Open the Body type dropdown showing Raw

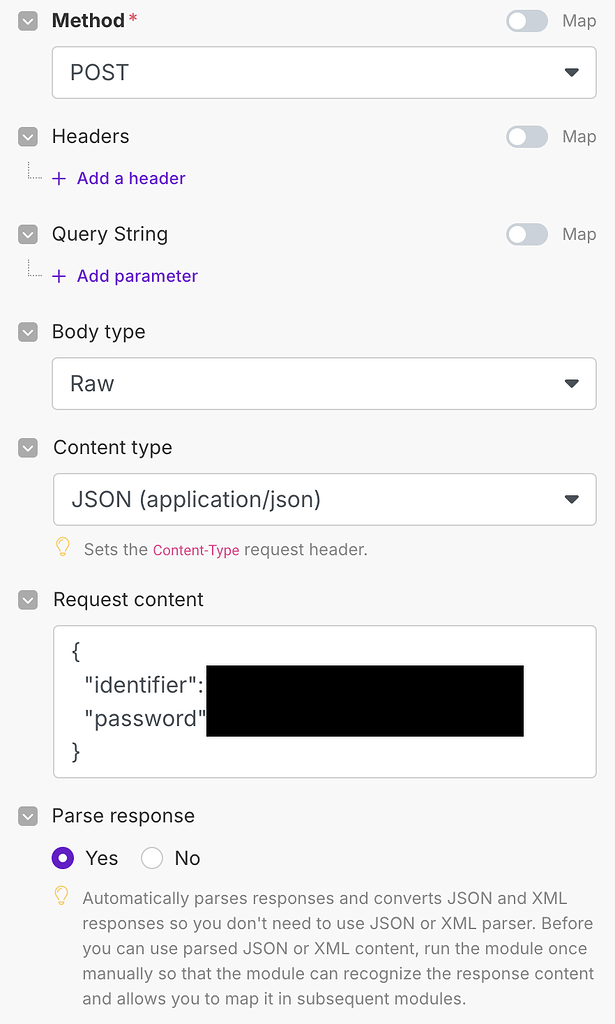click(324, 384)
